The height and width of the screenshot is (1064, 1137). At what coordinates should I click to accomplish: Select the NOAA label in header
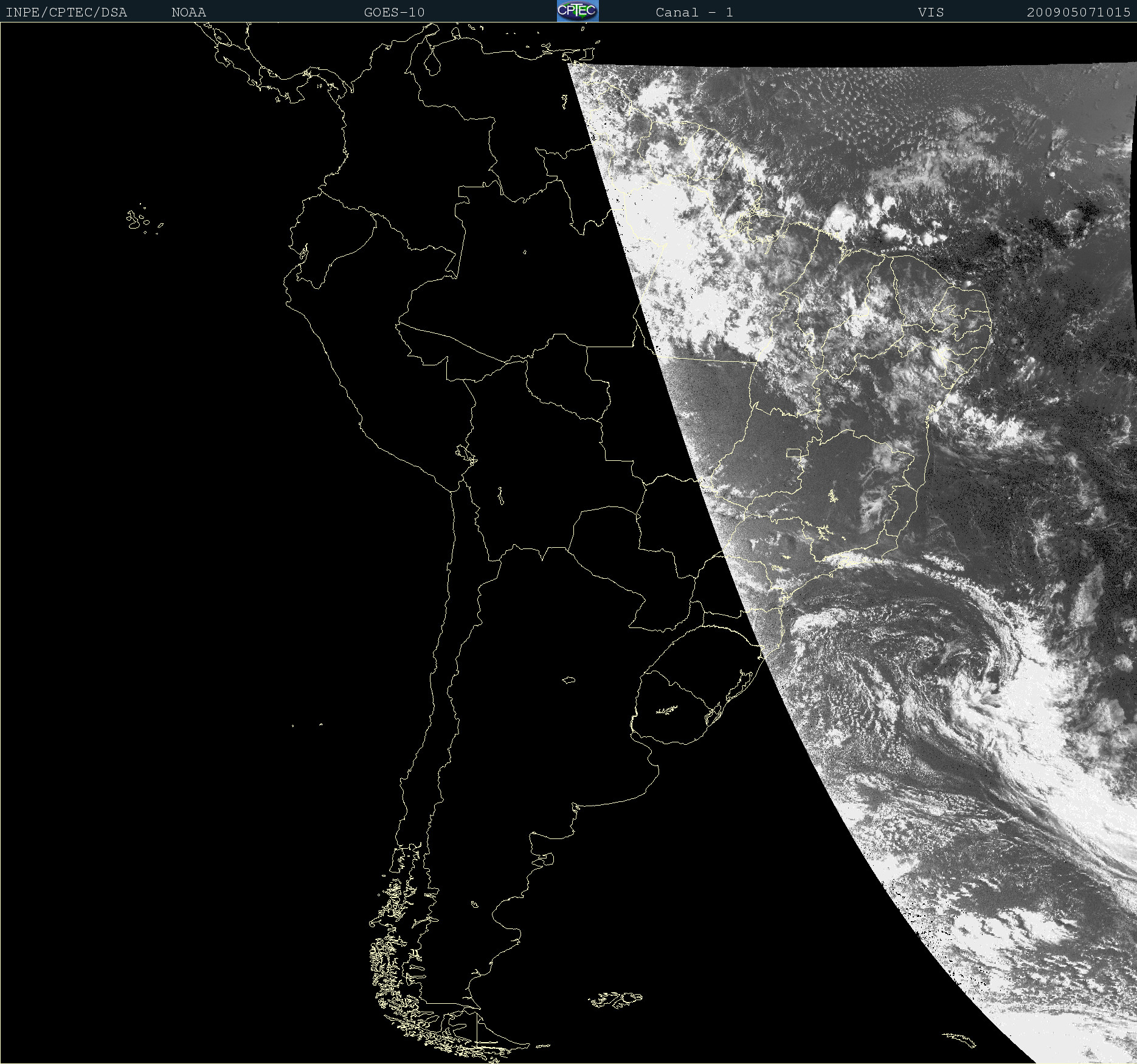[x=189, y=12]
